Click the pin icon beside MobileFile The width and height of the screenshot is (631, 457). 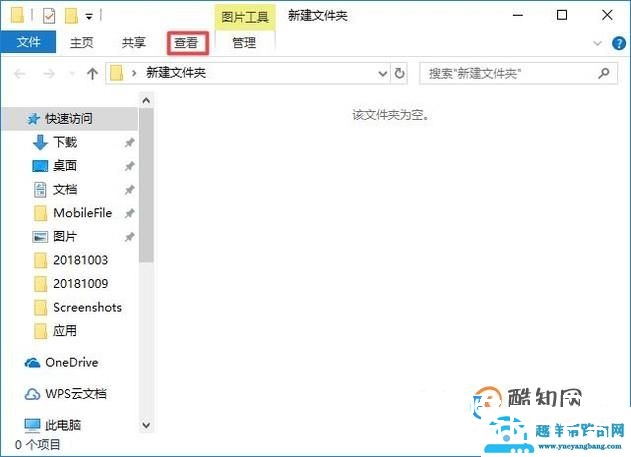(x=129, y=213)
